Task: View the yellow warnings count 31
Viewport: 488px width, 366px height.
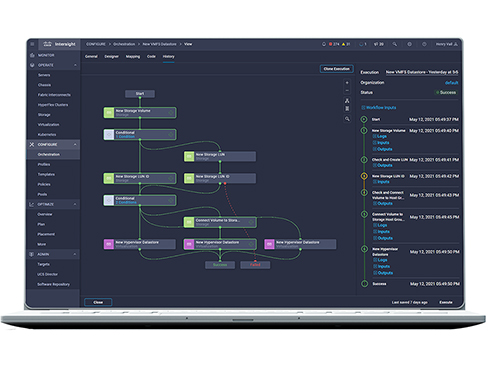Action: click(346, 44)
